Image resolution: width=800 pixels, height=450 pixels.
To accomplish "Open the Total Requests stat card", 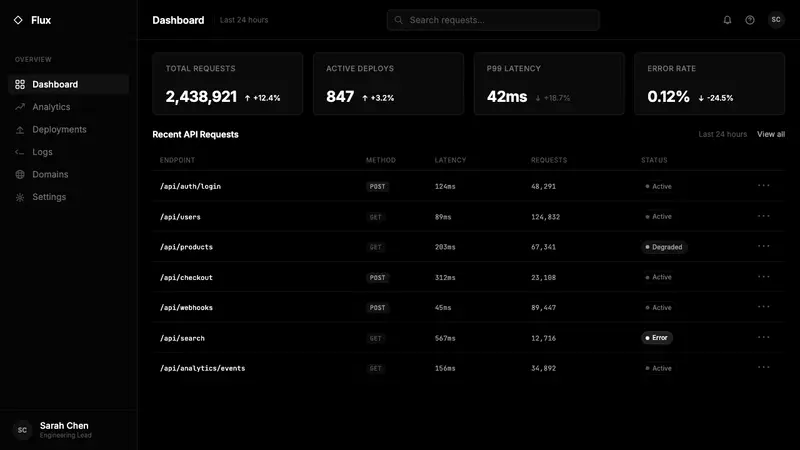I will tap(228, 84).
